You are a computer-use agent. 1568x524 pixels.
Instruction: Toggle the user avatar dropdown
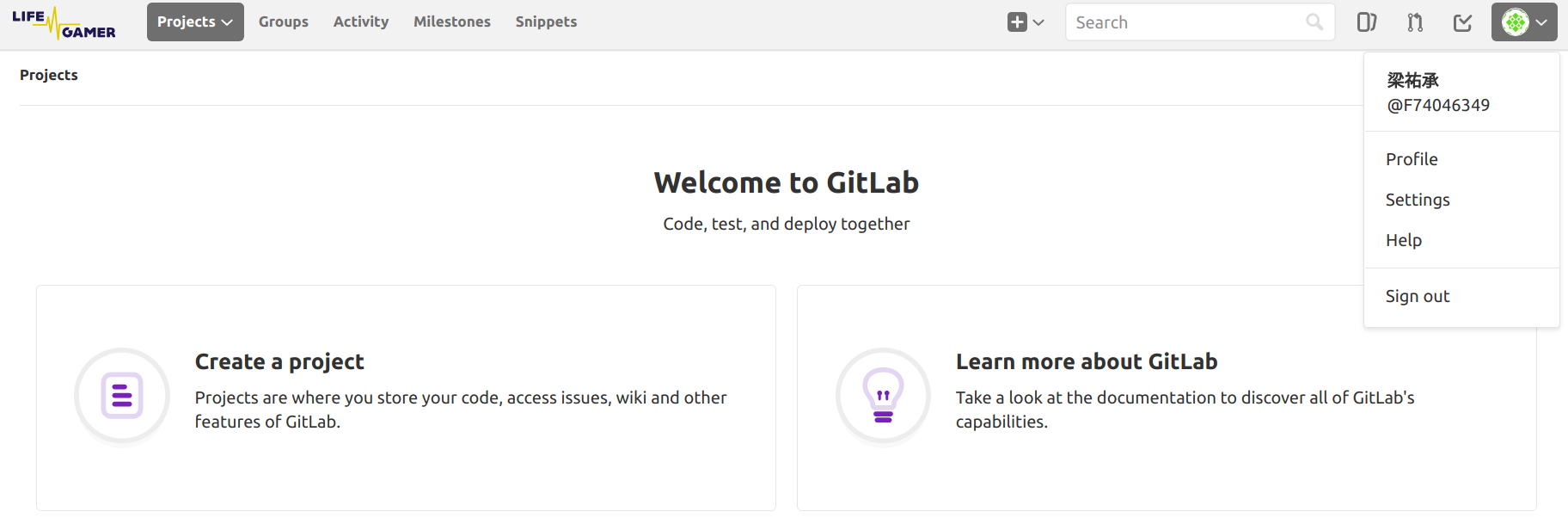[x=1524, y=22]
